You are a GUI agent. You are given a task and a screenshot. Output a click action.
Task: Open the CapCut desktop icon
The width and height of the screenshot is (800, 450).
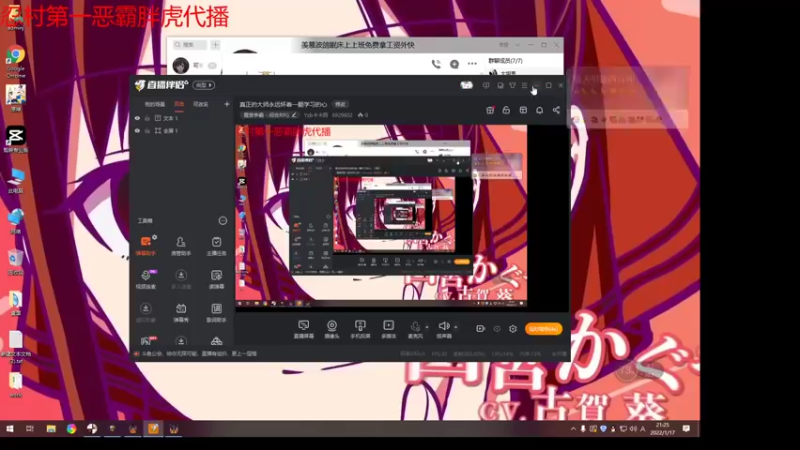point(16,139)
